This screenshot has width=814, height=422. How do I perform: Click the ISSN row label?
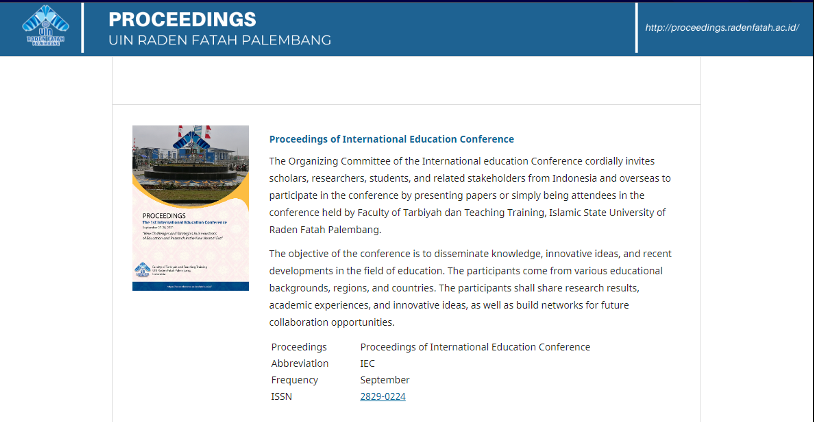click(x=282, y=396)
